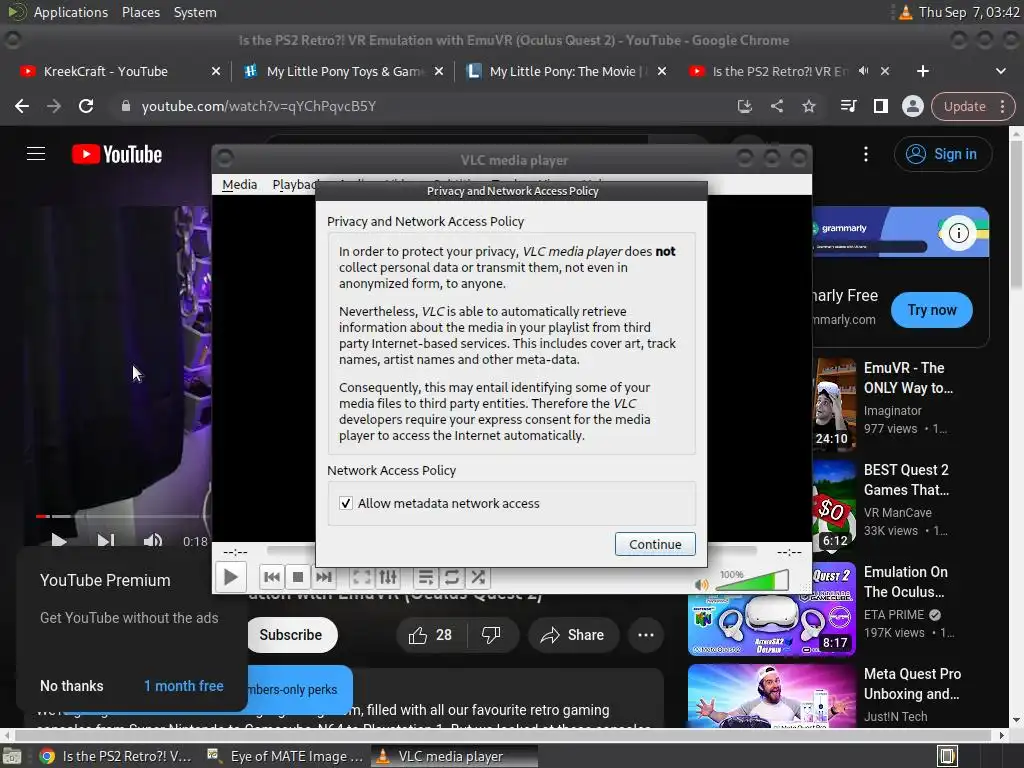
Task: Click back arrow in Chrome
Action: pyautogui.click(x=22, y=106)
